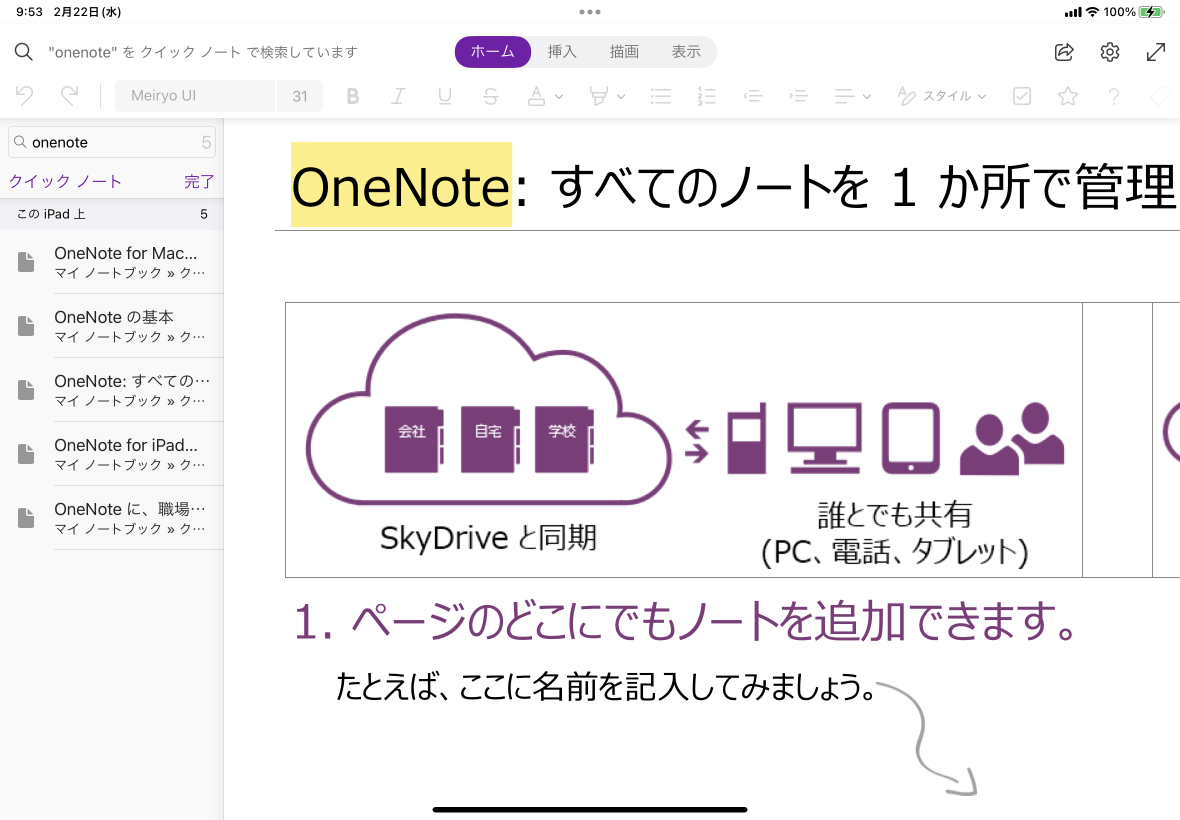Click the 誰とでも共有 caption
The width and height of the screenshot is (1180, 820).
(894, 515)
